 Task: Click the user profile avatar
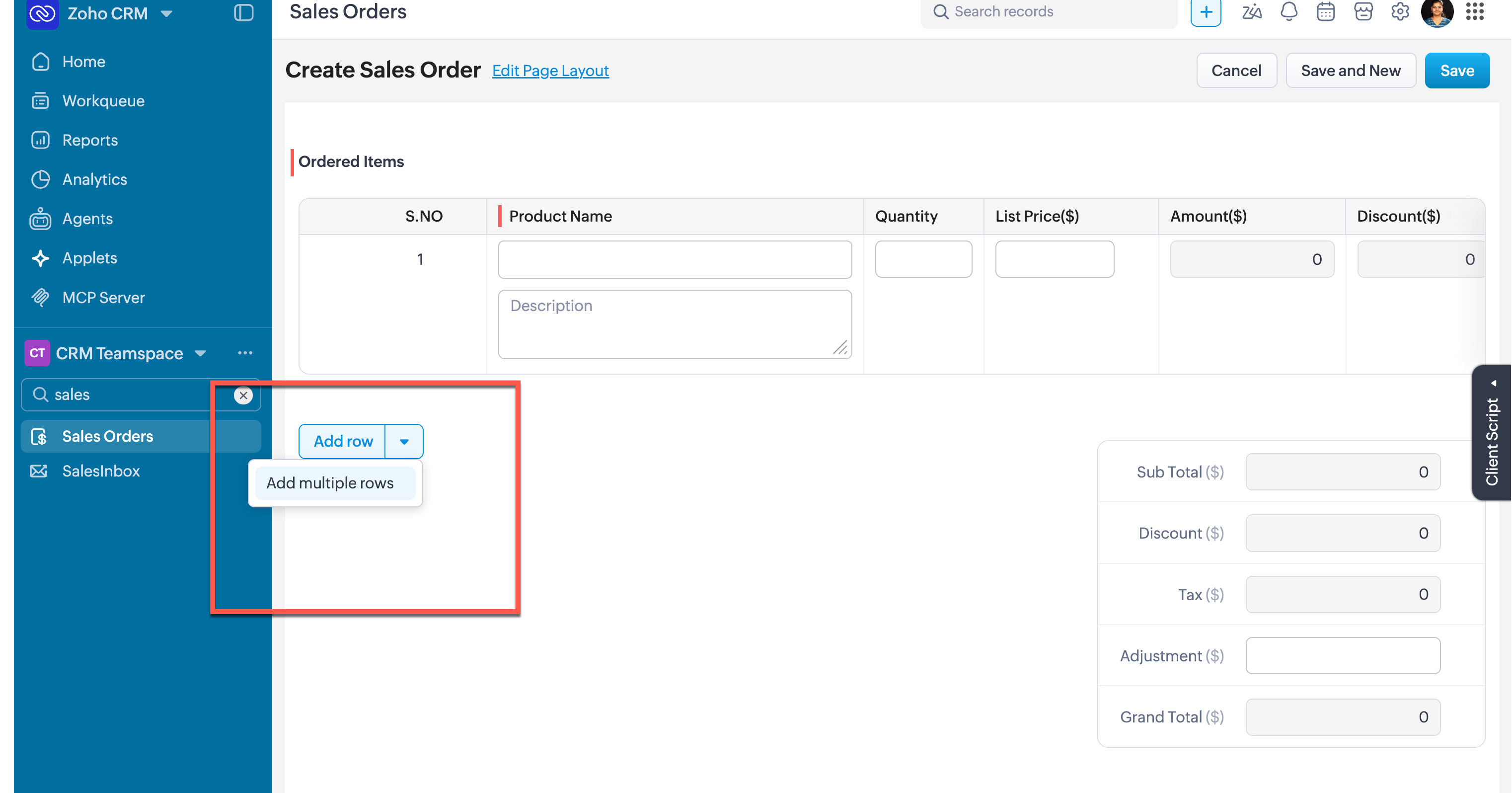(1437, 13)
